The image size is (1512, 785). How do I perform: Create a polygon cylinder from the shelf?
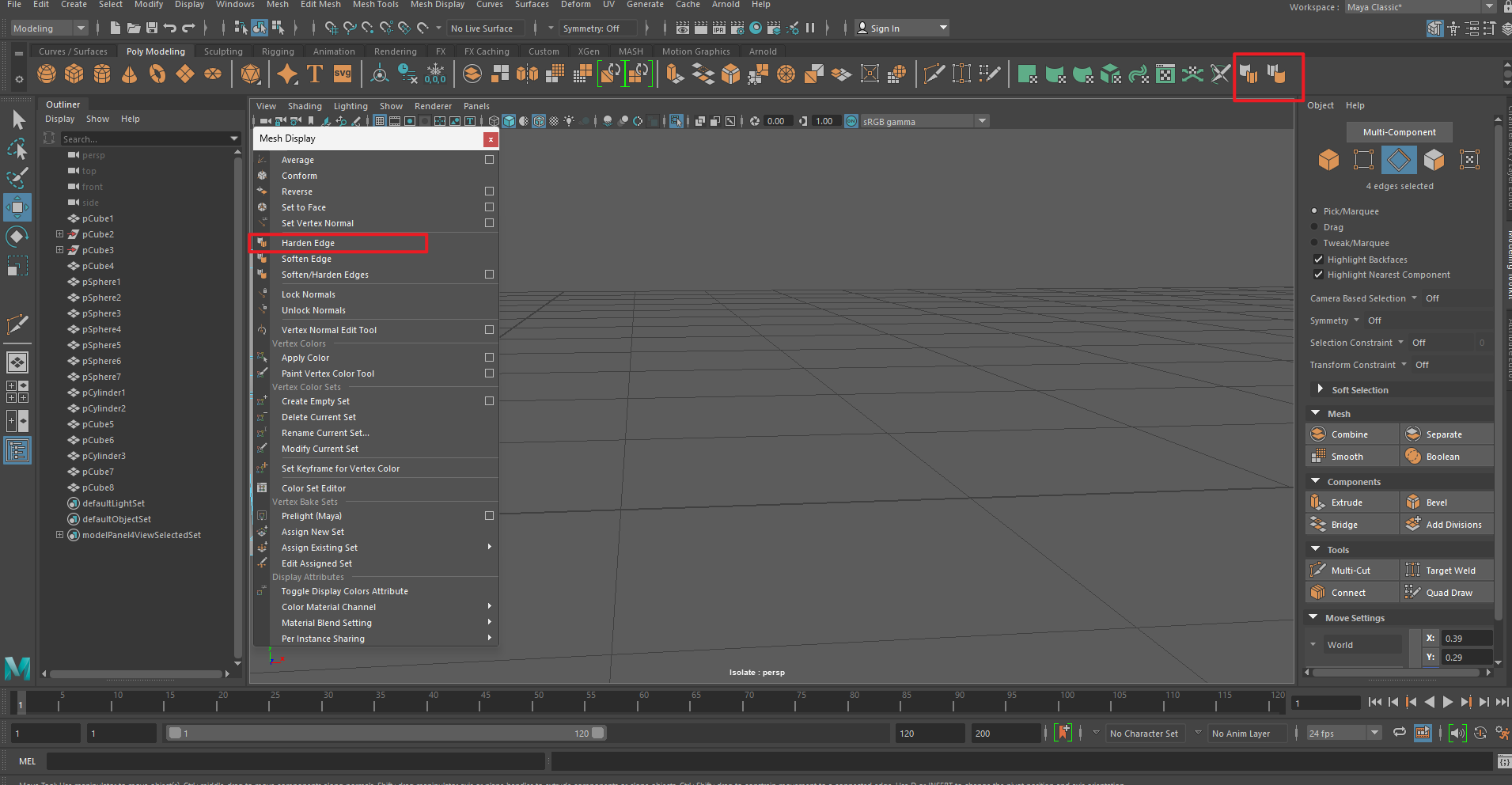click(102, 74)
